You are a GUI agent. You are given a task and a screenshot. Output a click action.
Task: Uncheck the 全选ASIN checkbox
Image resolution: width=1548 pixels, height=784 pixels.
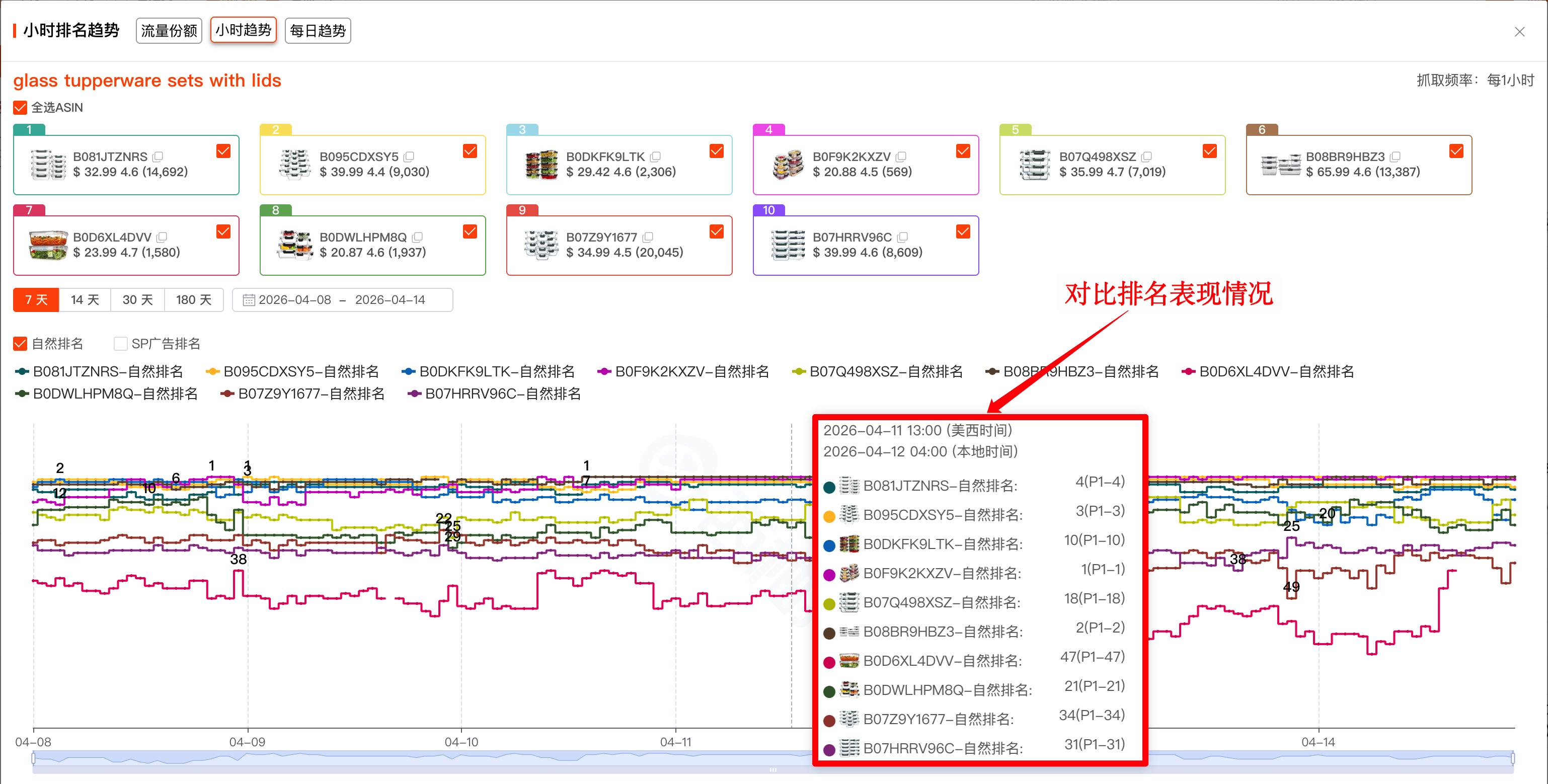tap(20, 107)
